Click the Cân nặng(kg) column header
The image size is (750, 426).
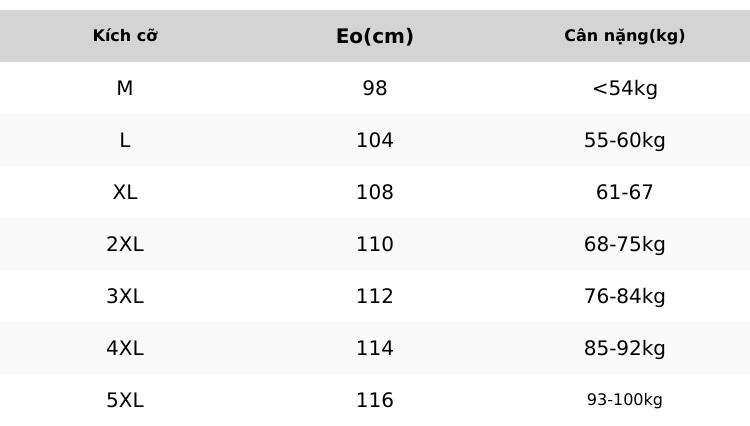pos(624,36)
